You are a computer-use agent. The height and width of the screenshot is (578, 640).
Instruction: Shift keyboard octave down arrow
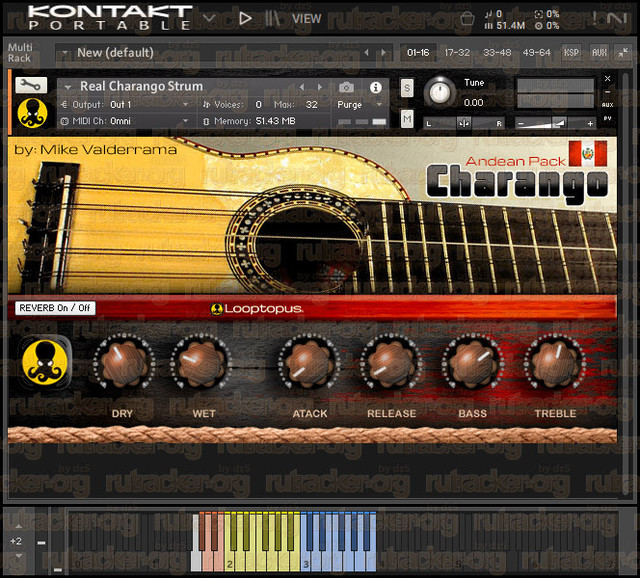(x=18, y=556)
